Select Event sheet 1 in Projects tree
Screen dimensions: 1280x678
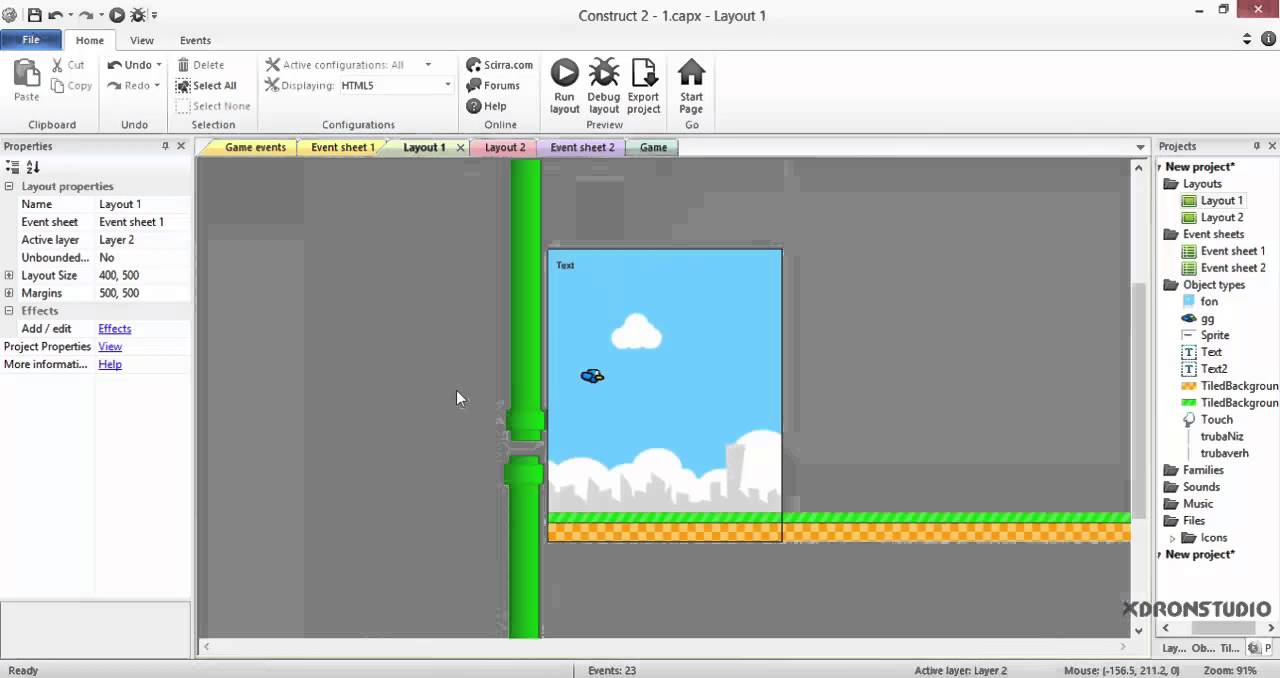pyautogui.click(x=1223, y=251)
